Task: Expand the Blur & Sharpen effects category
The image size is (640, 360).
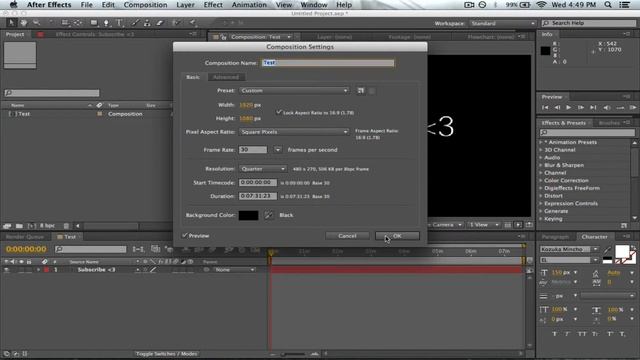Action: [541, 165]
